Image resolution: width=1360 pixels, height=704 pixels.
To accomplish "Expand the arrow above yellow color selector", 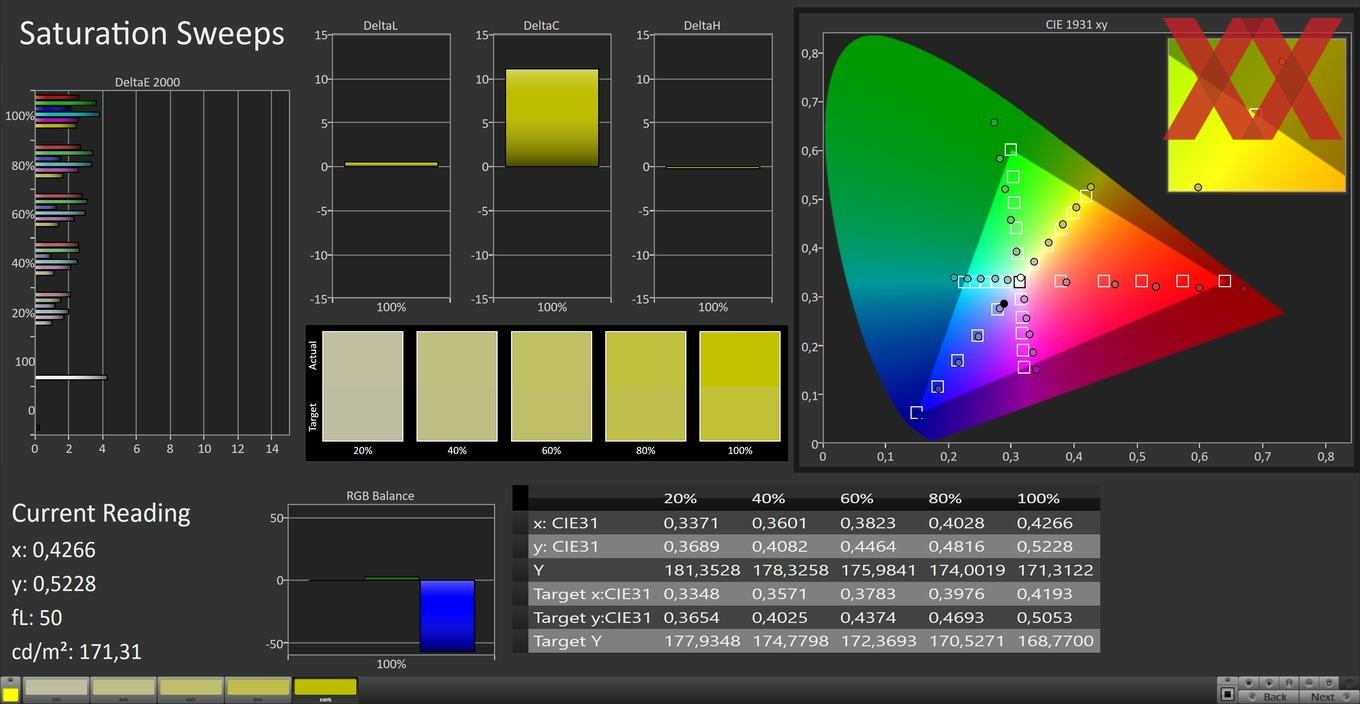I will (x=10, y=681).
